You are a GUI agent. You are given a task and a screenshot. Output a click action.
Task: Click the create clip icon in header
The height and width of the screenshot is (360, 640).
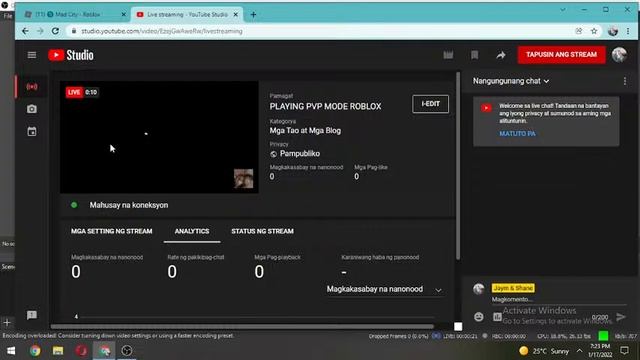pyautogui.click(x=448, y=55)
